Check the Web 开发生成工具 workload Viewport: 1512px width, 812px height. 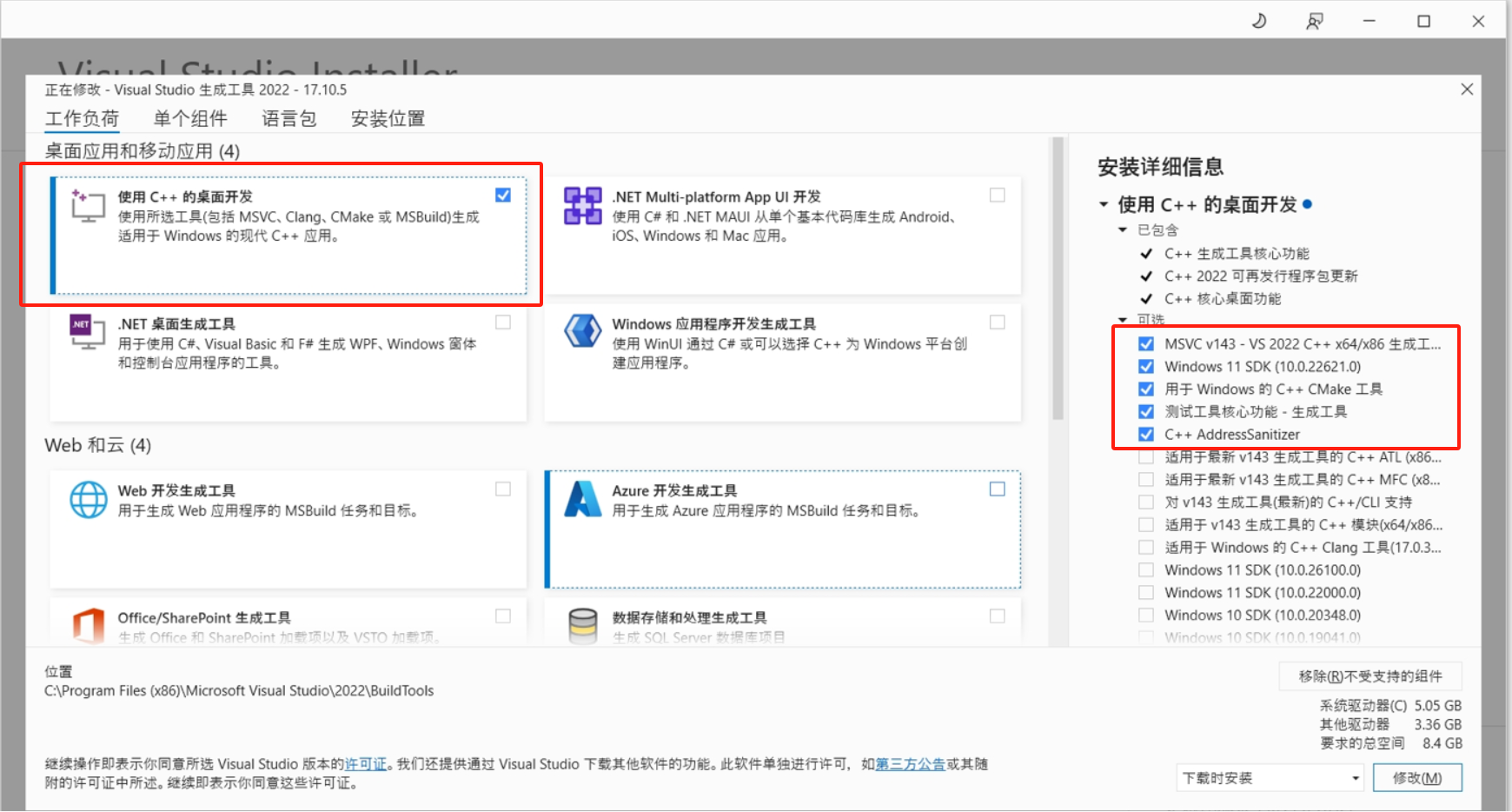point(503,489)
